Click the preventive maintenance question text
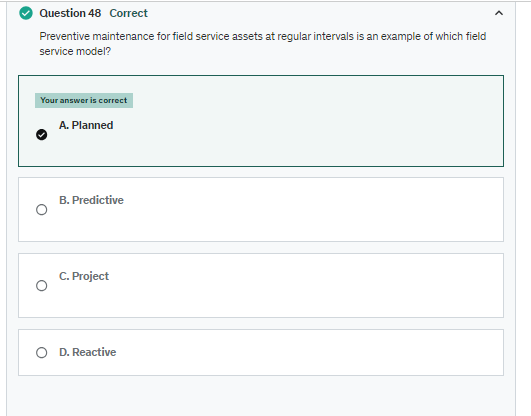 [x=263, y=44]
